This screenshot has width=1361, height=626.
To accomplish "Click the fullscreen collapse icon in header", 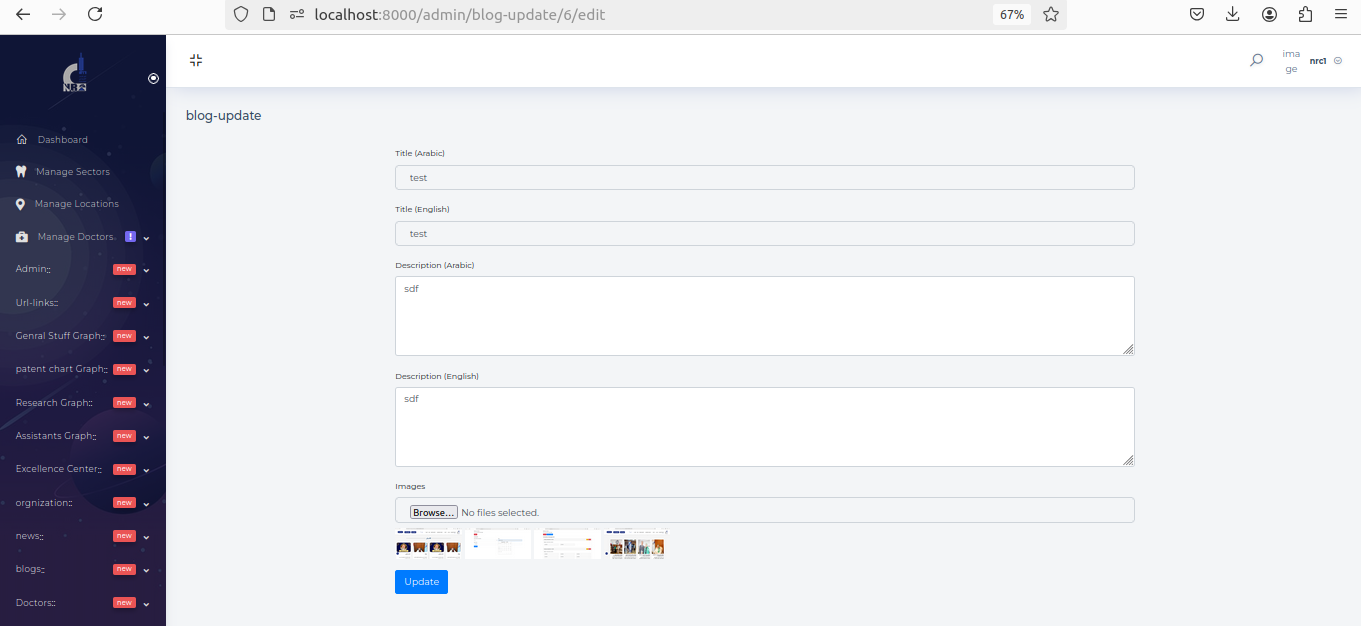I will 196,60.
